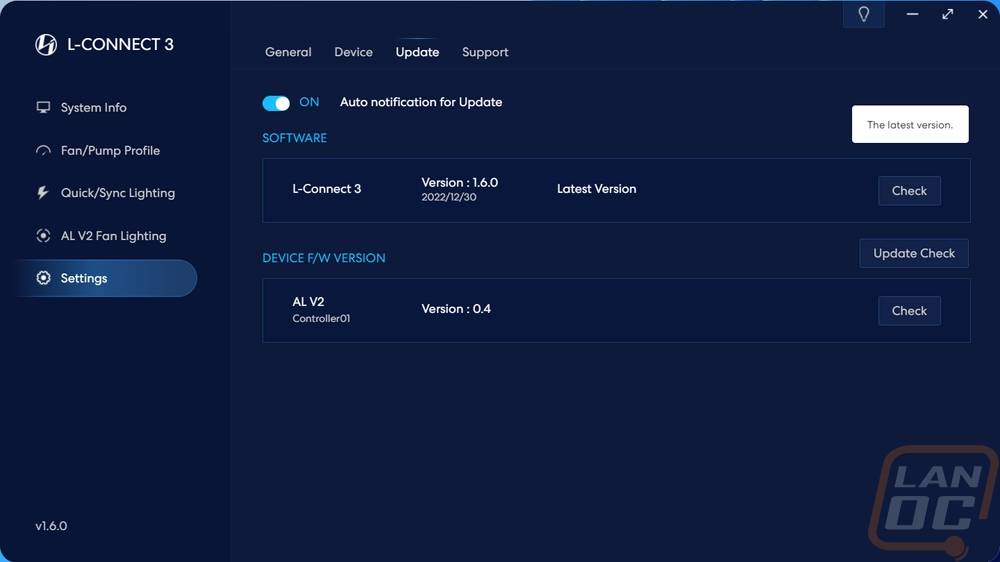Click the 'SOFTWARE' section heading
The image size is (1000, 562).
point(295,138)
